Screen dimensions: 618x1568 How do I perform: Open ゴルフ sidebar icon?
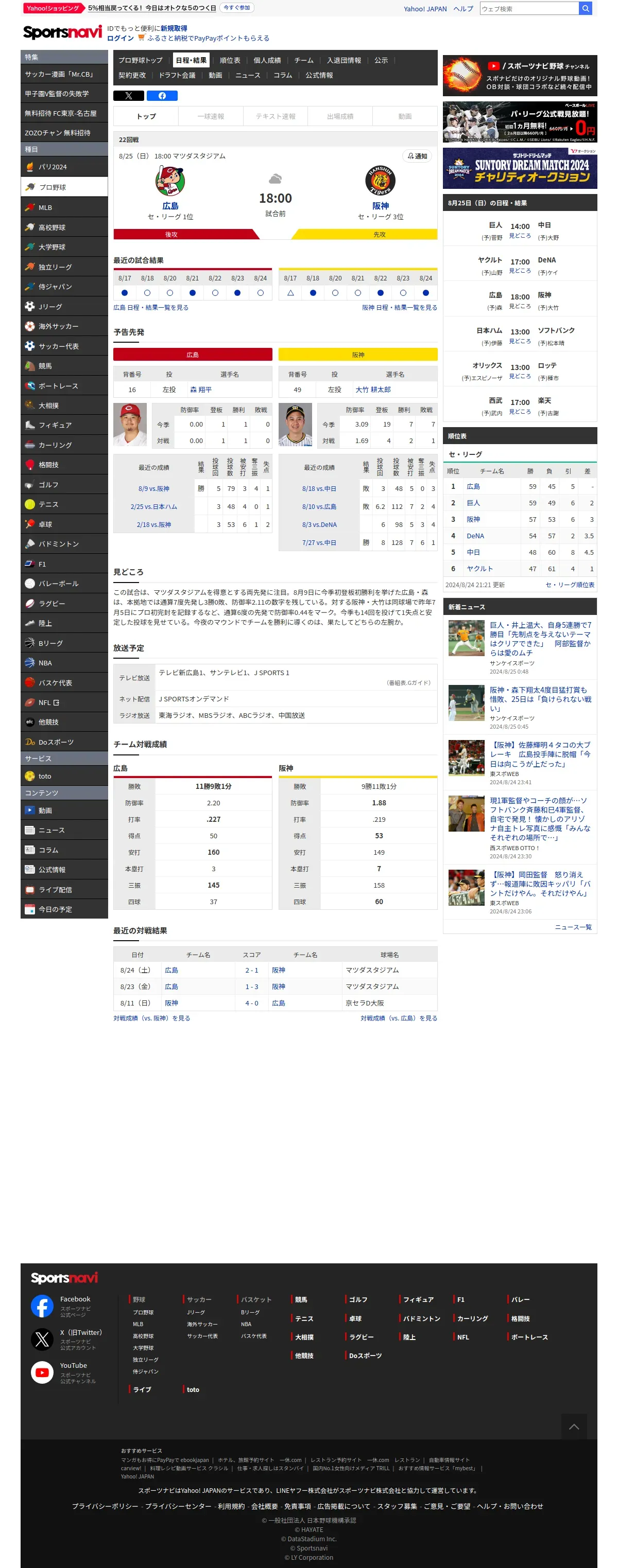pyautogui.click(x=30, y=485)
